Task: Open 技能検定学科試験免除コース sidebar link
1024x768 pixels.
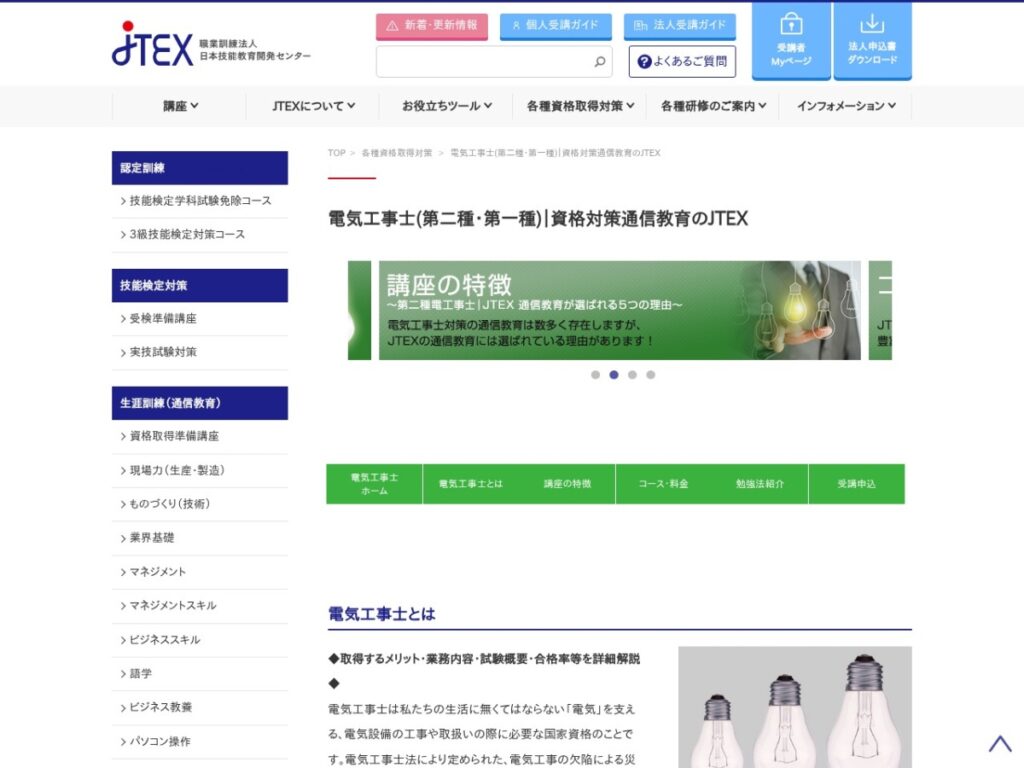Action: point(200,201)
